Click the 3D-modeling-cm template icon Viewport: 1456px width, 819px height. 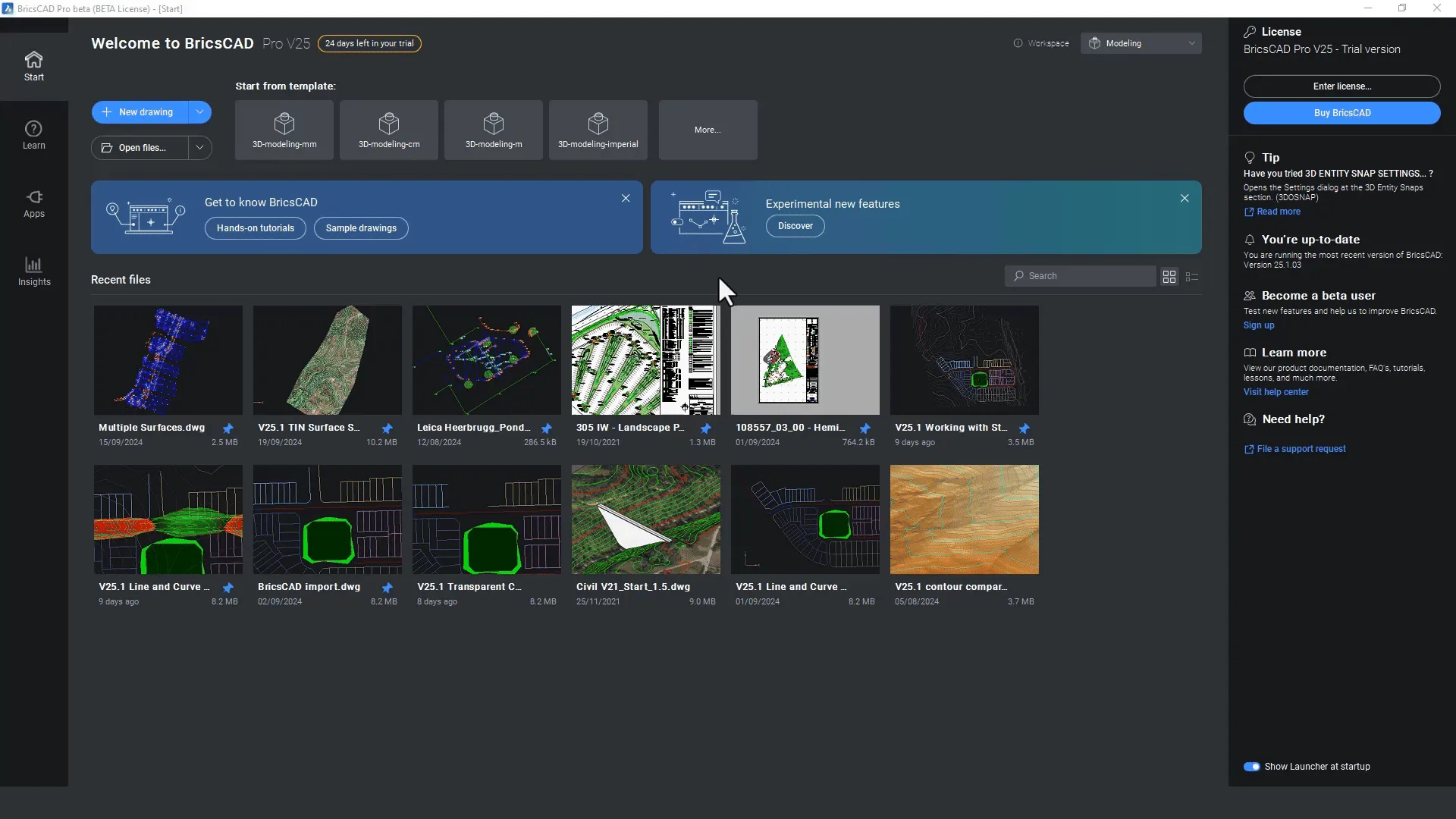point(388,129)
